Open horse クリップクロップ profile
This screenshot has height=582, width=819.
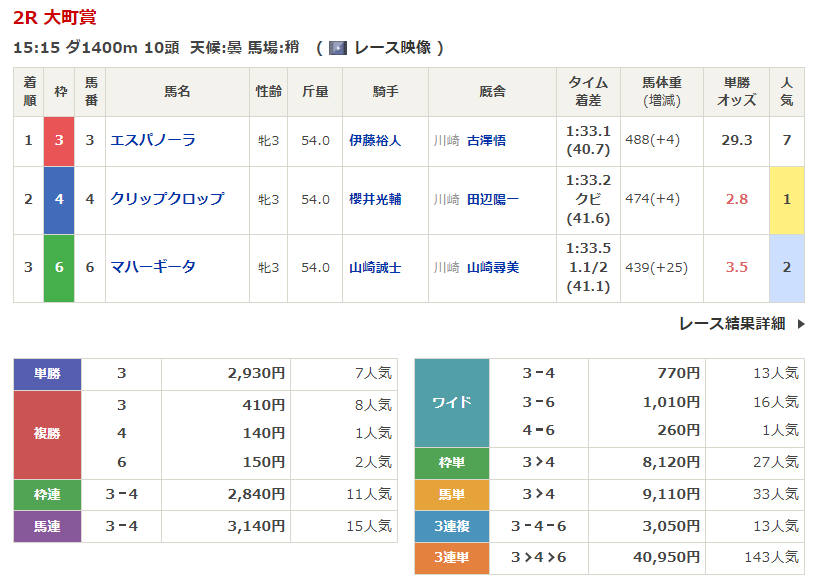tap(167, 199)
